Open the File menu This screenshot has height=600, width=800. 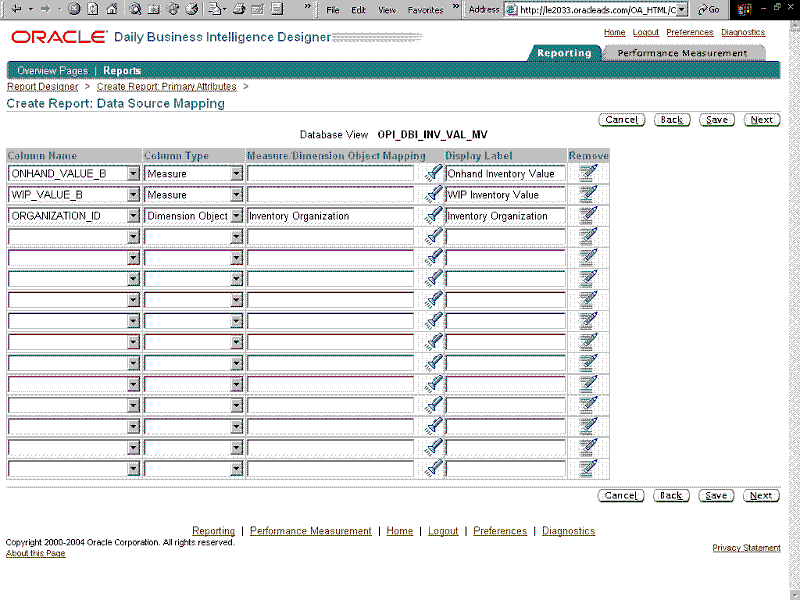tap(333, 10)
